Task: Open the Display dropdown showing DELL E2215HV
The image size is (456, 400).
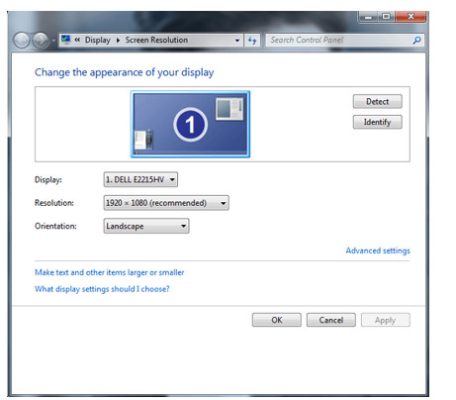Action: tap(140, 180)
